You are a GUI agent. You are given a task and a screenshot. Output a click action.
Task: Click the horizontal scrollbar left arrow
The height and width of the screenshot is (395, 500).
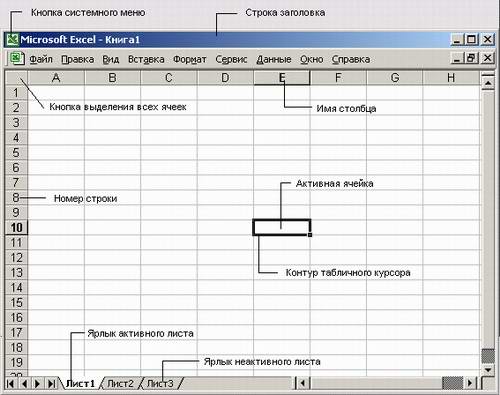coord(303,383)
